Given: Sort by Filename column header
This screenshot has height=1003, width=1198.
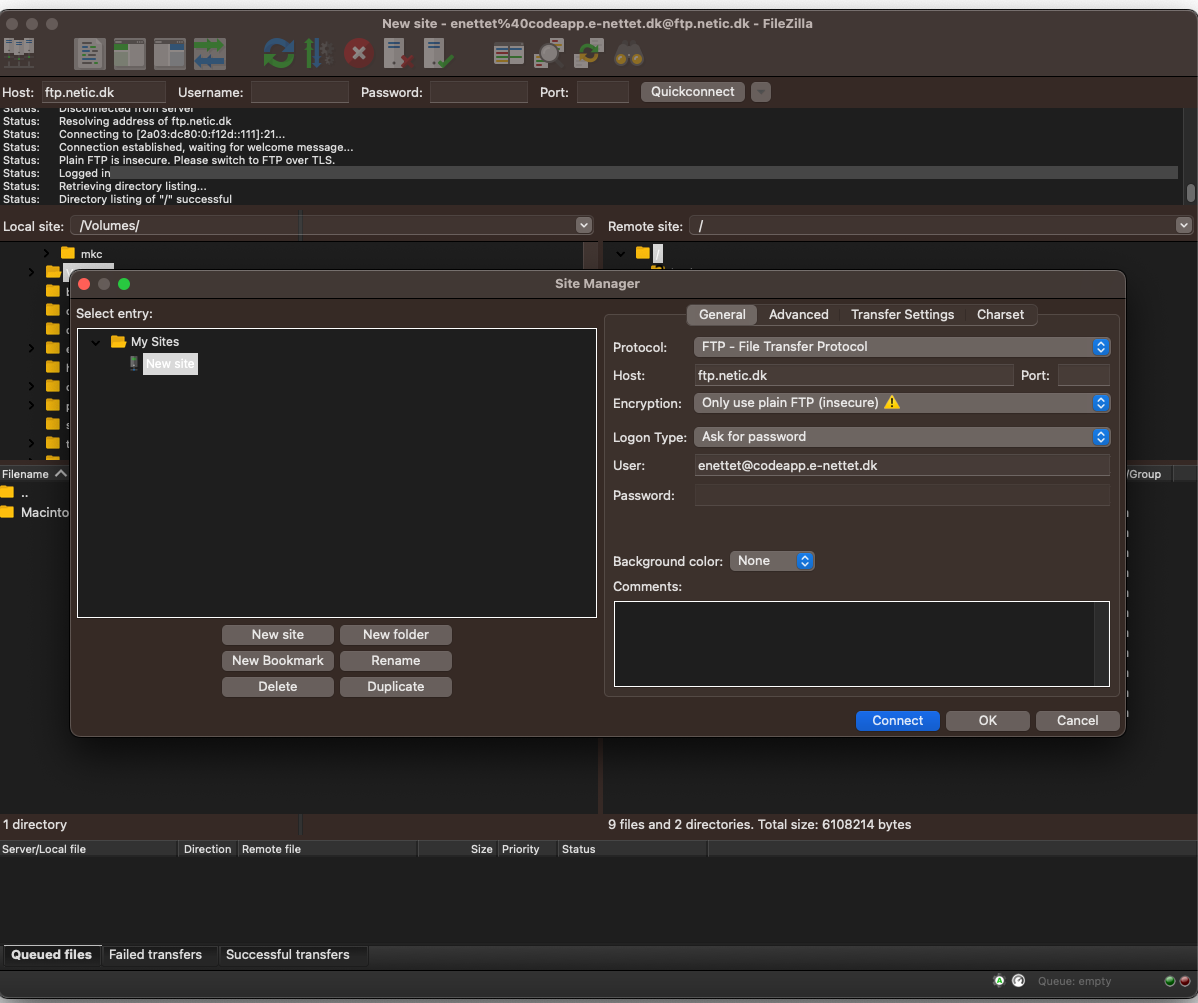Looking at the screenshot, I should click(x=34, y=474).
